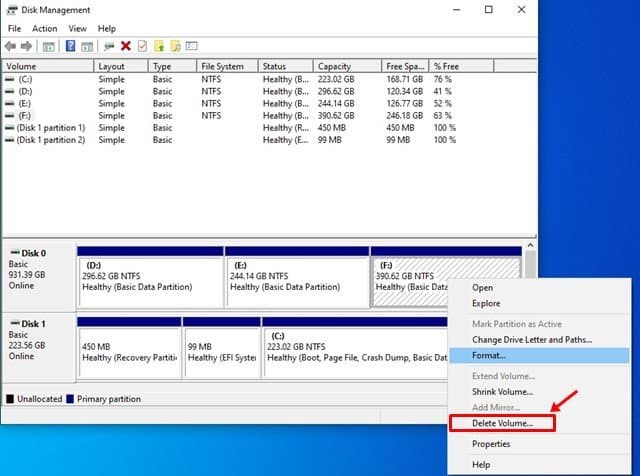Click the Disk 1 label disk icon
Viewport: 640px width, 476px height.
click(x=15, y=323)
